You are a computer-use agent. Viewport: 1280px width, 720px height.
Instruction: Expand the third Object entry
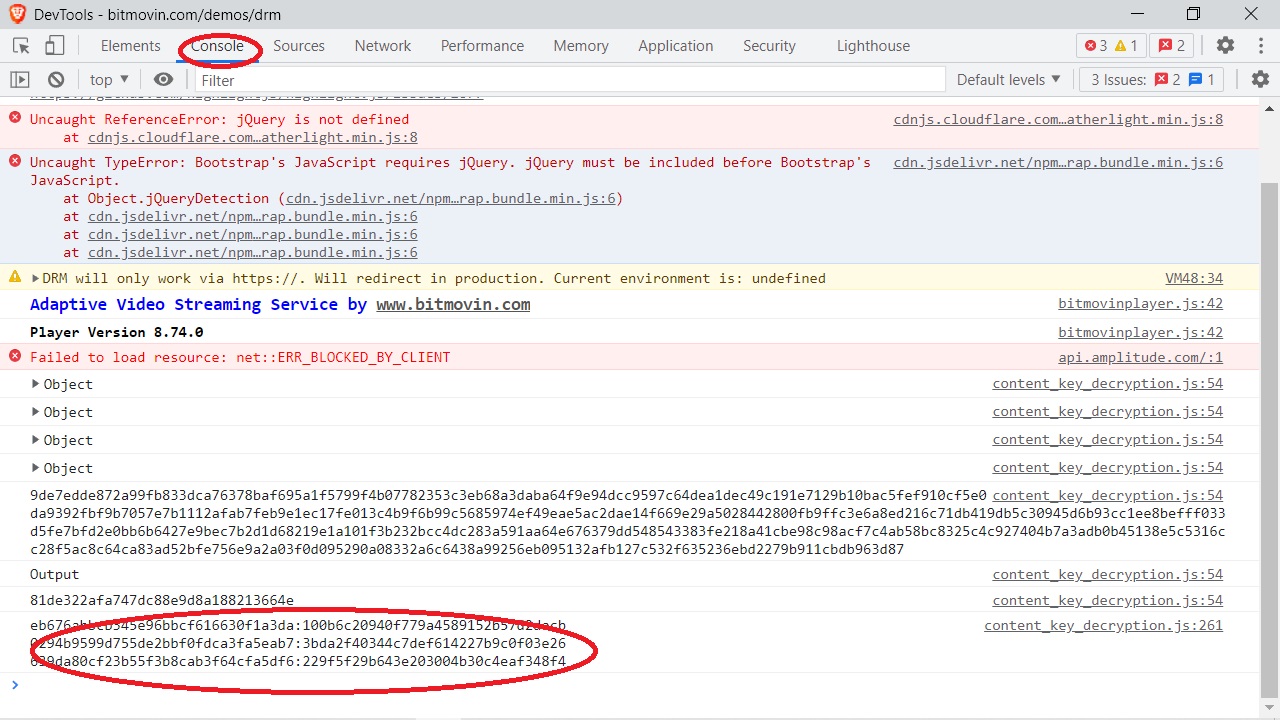[x=36, y=440]
